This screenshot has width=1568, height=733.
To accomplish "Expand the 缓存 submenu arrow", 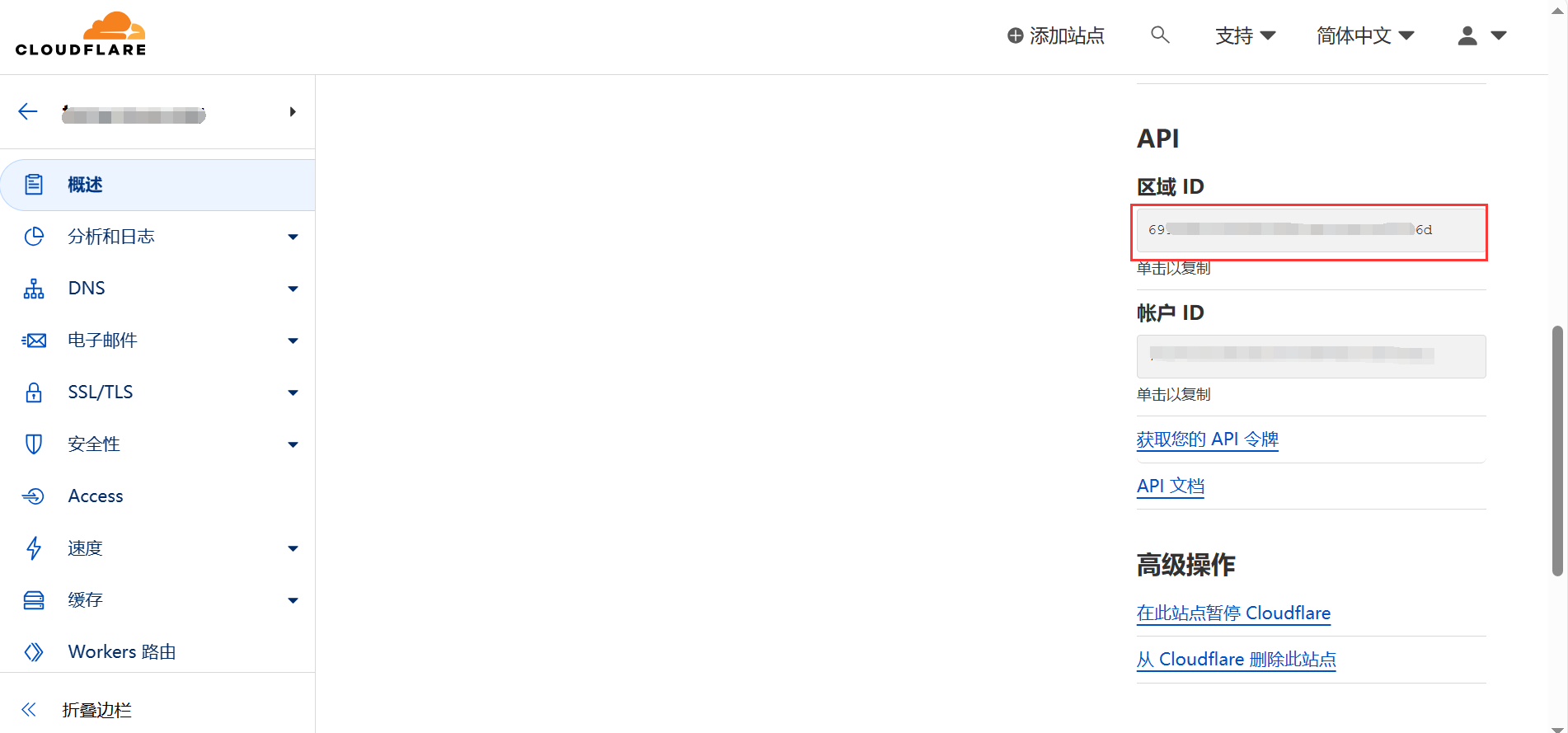I will (293, 600).
